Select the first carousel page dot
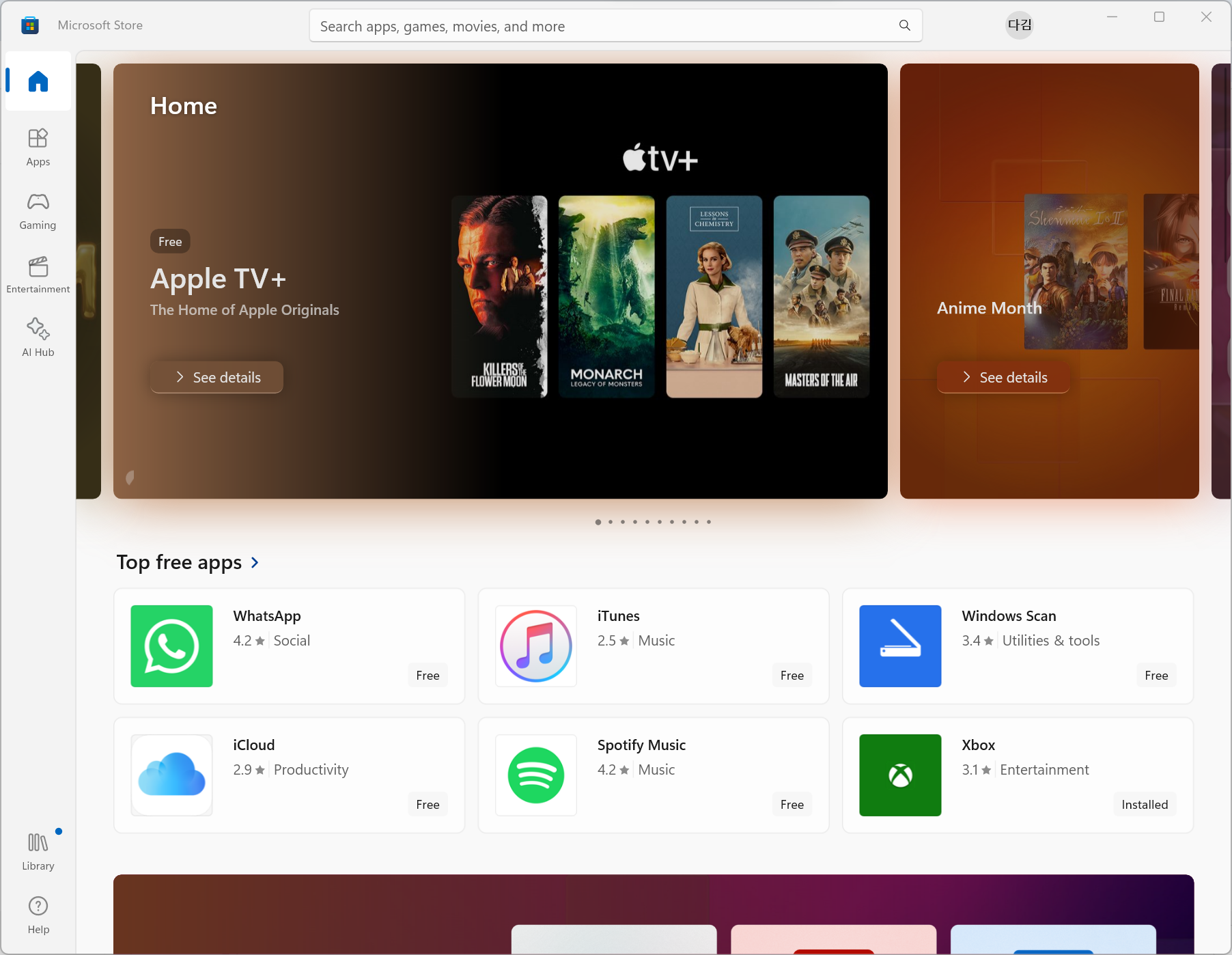 point(598,522)
